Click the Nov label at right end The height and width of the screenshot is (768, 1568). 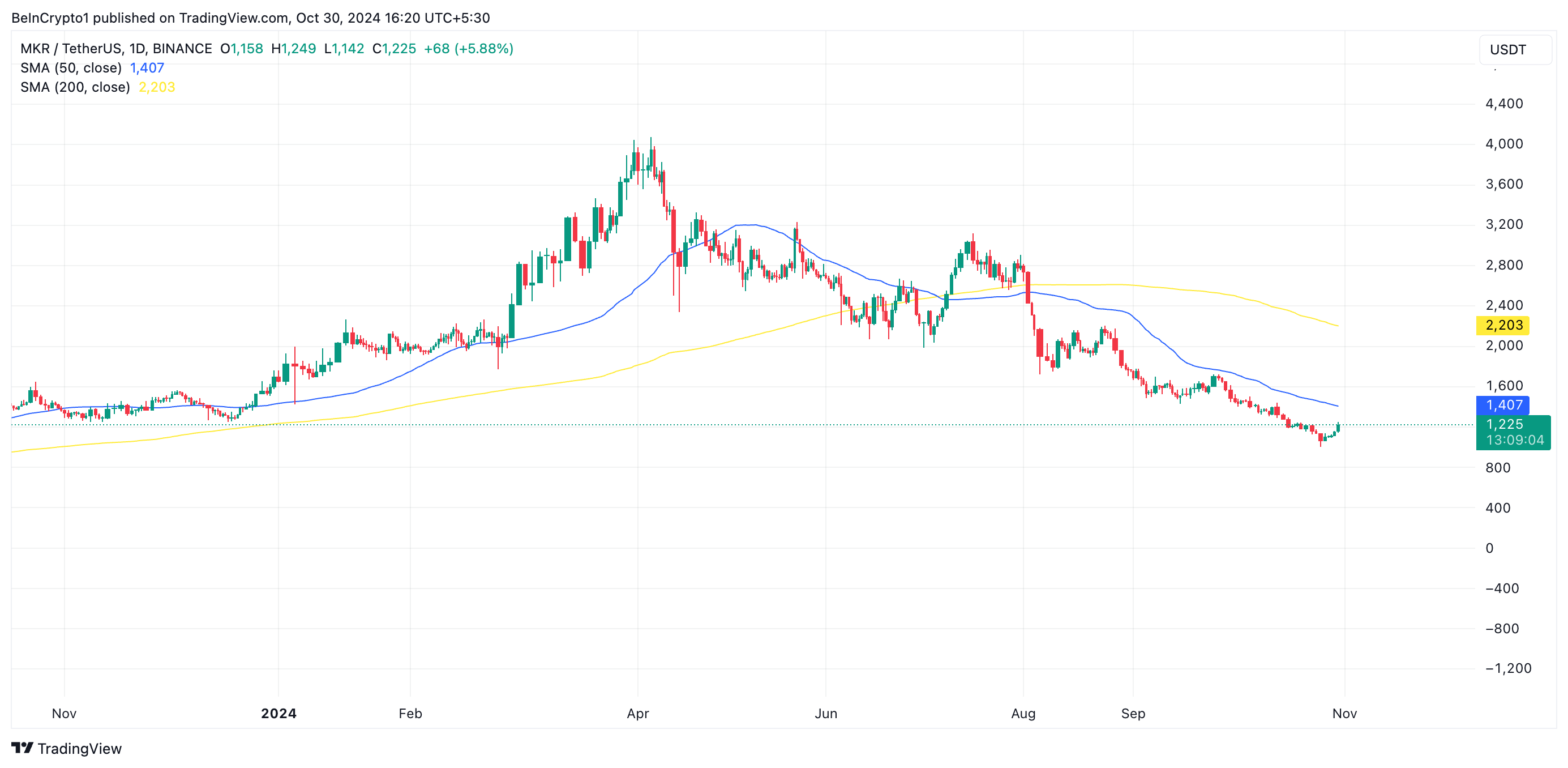click(x=1344, y=713)
